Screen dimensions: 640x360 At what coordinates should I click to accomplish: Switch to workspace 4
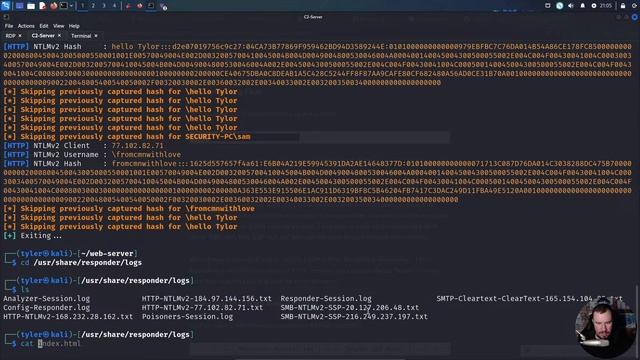114,6
